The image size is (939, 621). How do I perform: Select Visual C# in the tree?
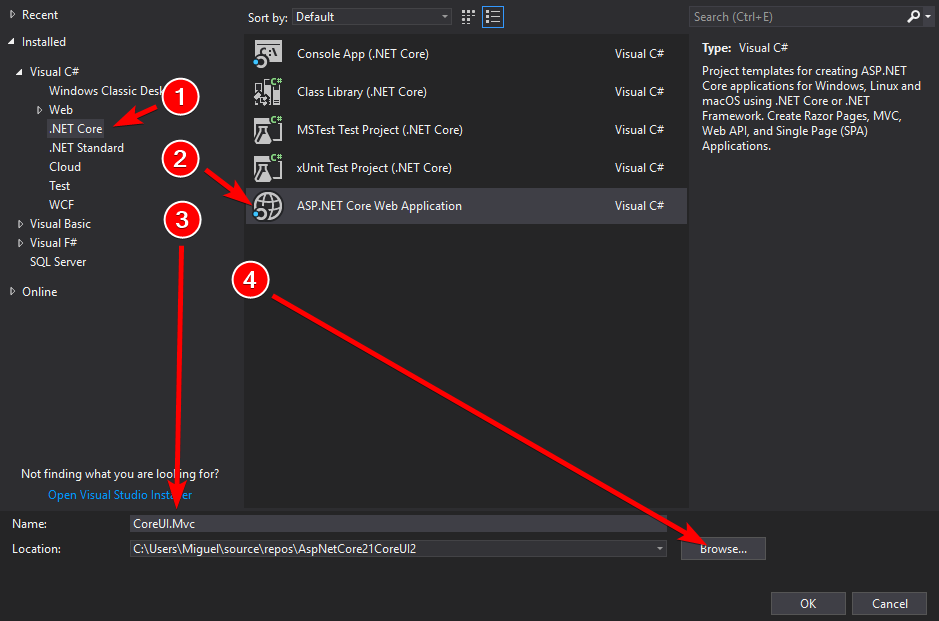pos(54,72)
